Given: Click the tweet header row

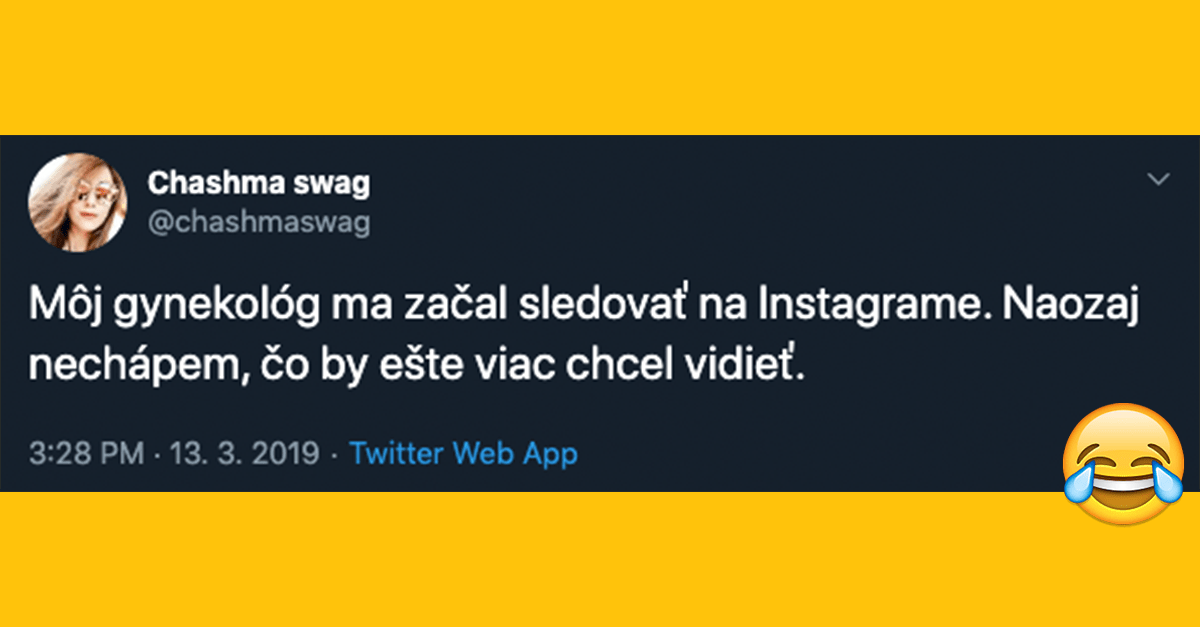Looking at the screenshot, I should pos(400,200).
